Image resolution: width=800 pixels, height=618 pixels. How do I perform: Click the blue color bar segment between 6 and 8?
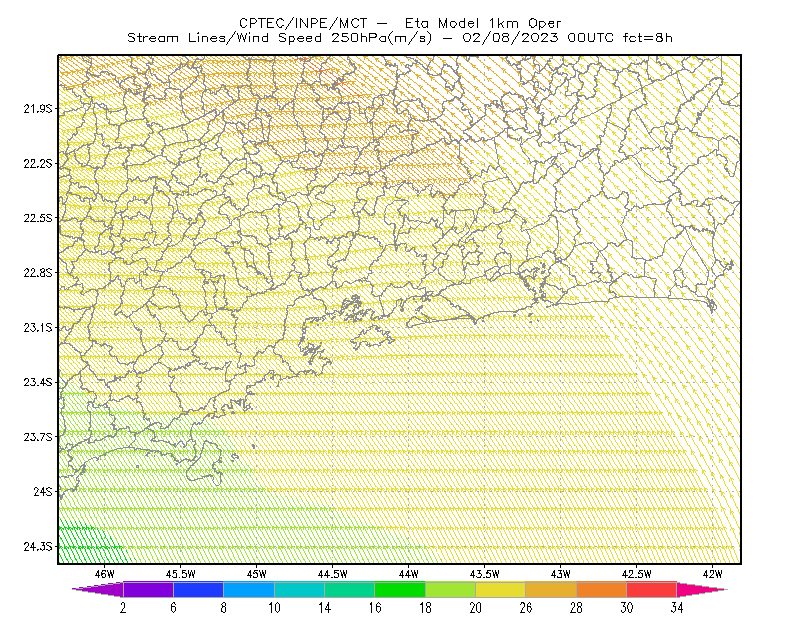pyautogui.click(x=198, y=589)
